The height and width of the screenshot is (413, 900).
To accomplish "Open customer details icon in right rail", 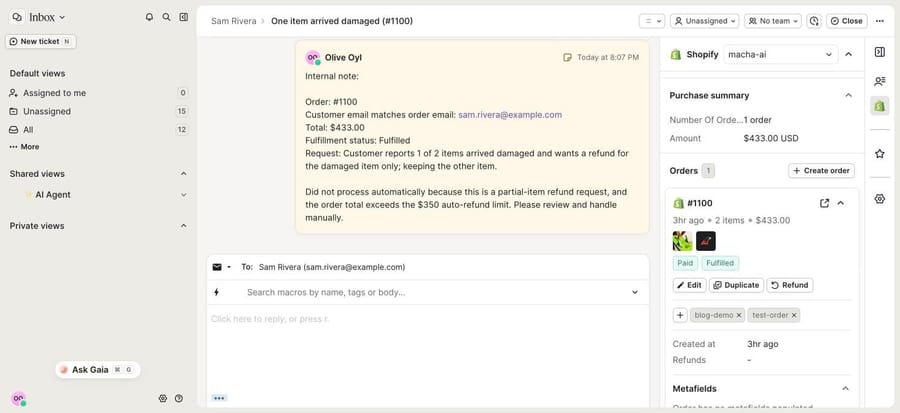I will tap(879, 81).
